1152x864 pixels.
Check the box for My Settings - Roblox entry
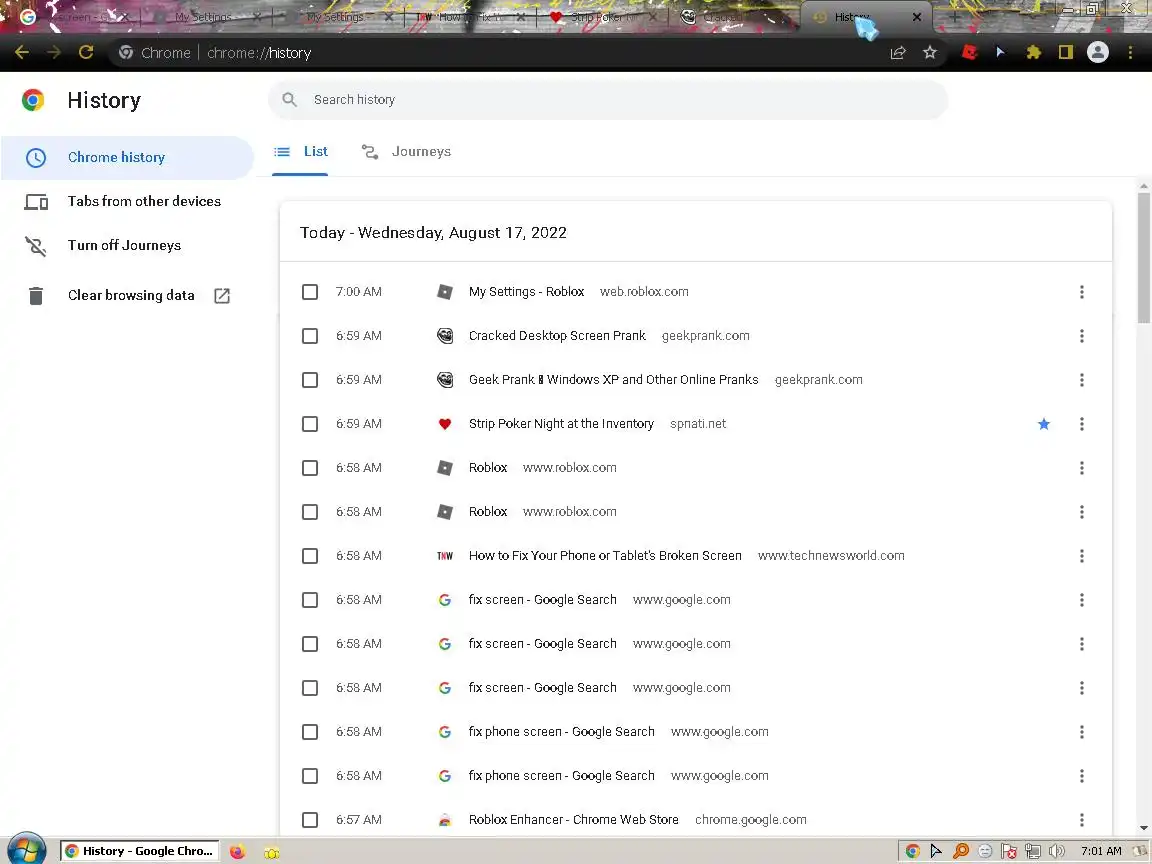click(x=310, y=292)
